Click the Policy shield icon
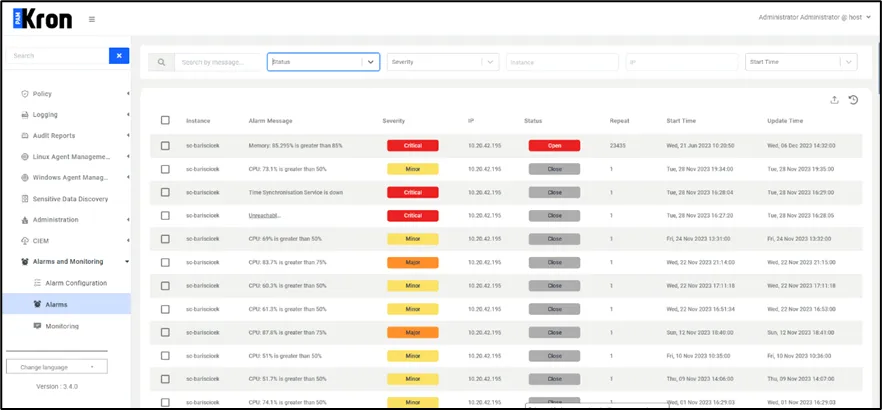Image resolution: width=882 pixels, height=410 pixels. point(25,94)
